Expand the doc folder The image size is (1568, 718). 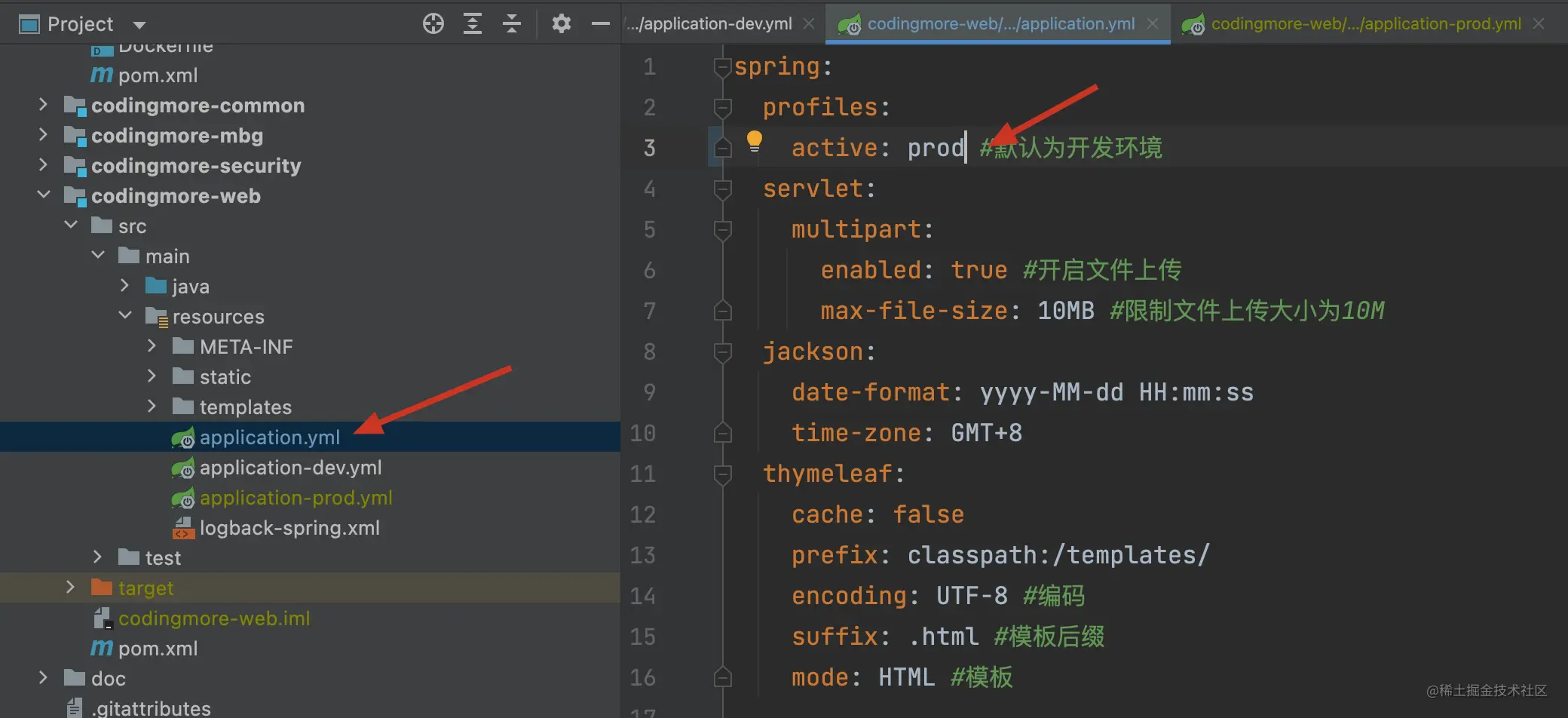pyautogui.click(x=43, y=677)
